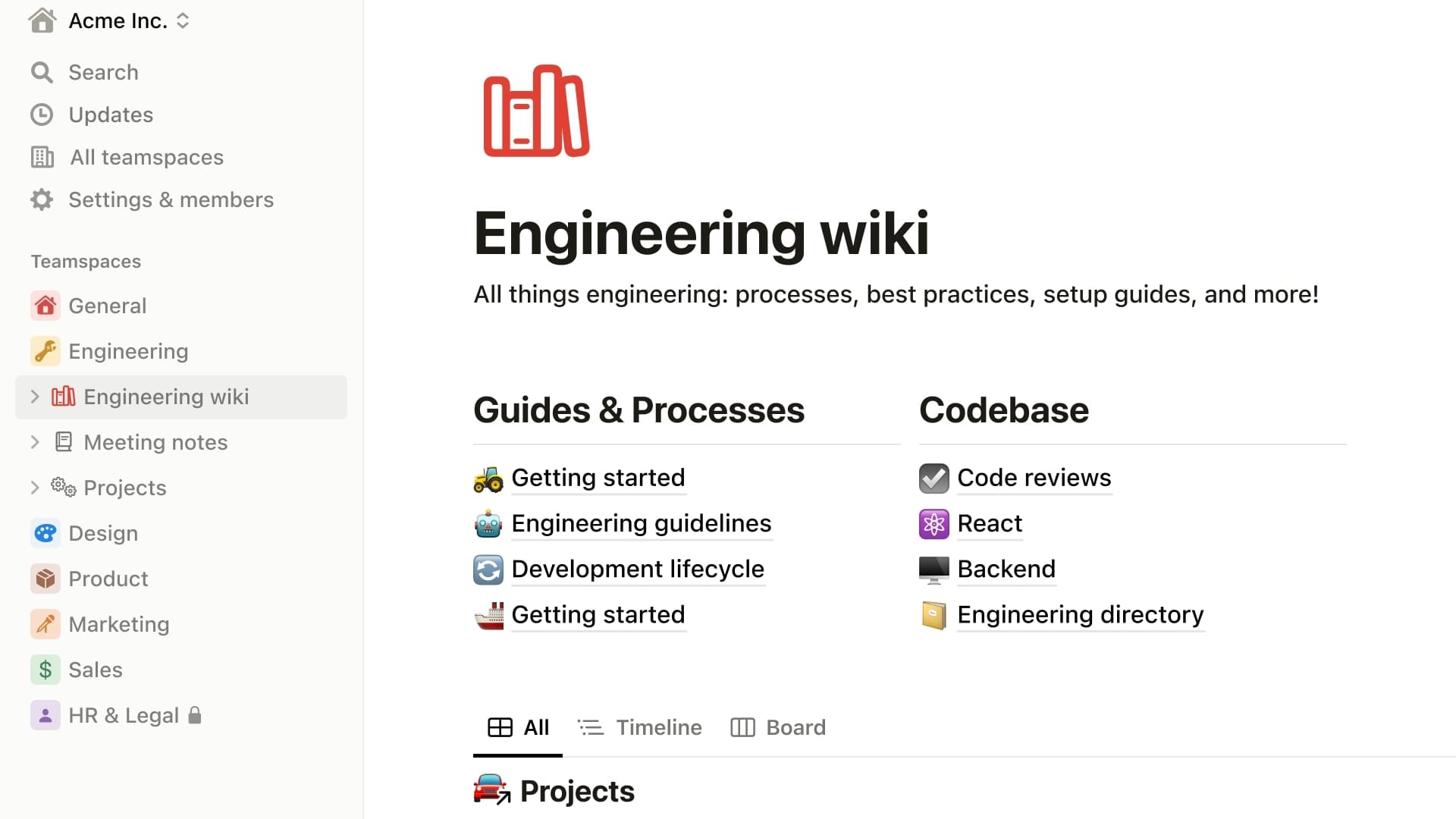Screen dimensions: 1456x819
Task: Click the Sales dollar sign icon
Action: (x=45, y=670)
